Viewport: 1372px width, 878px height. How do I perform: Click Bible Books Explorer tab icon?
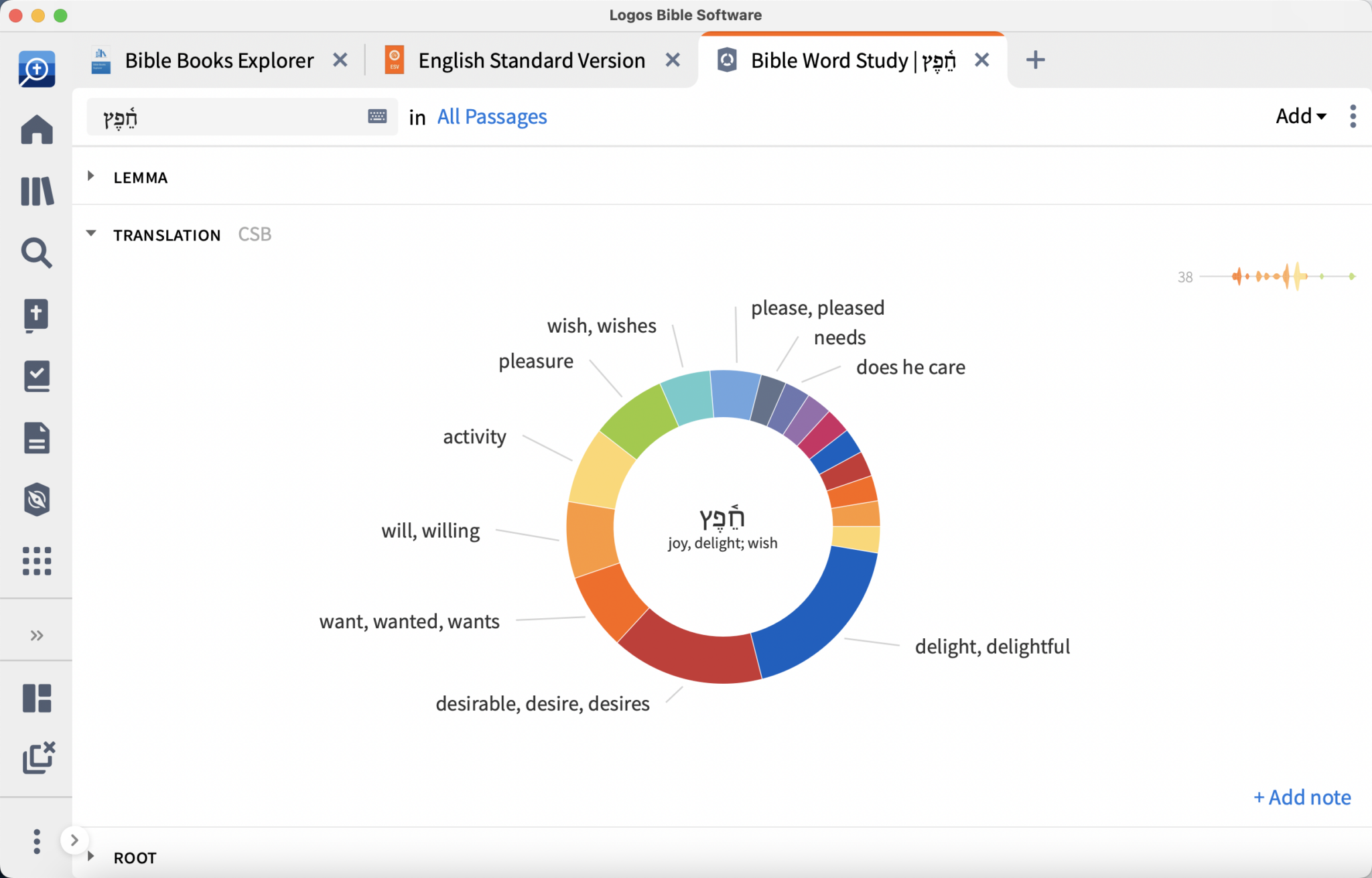[101, 60]
